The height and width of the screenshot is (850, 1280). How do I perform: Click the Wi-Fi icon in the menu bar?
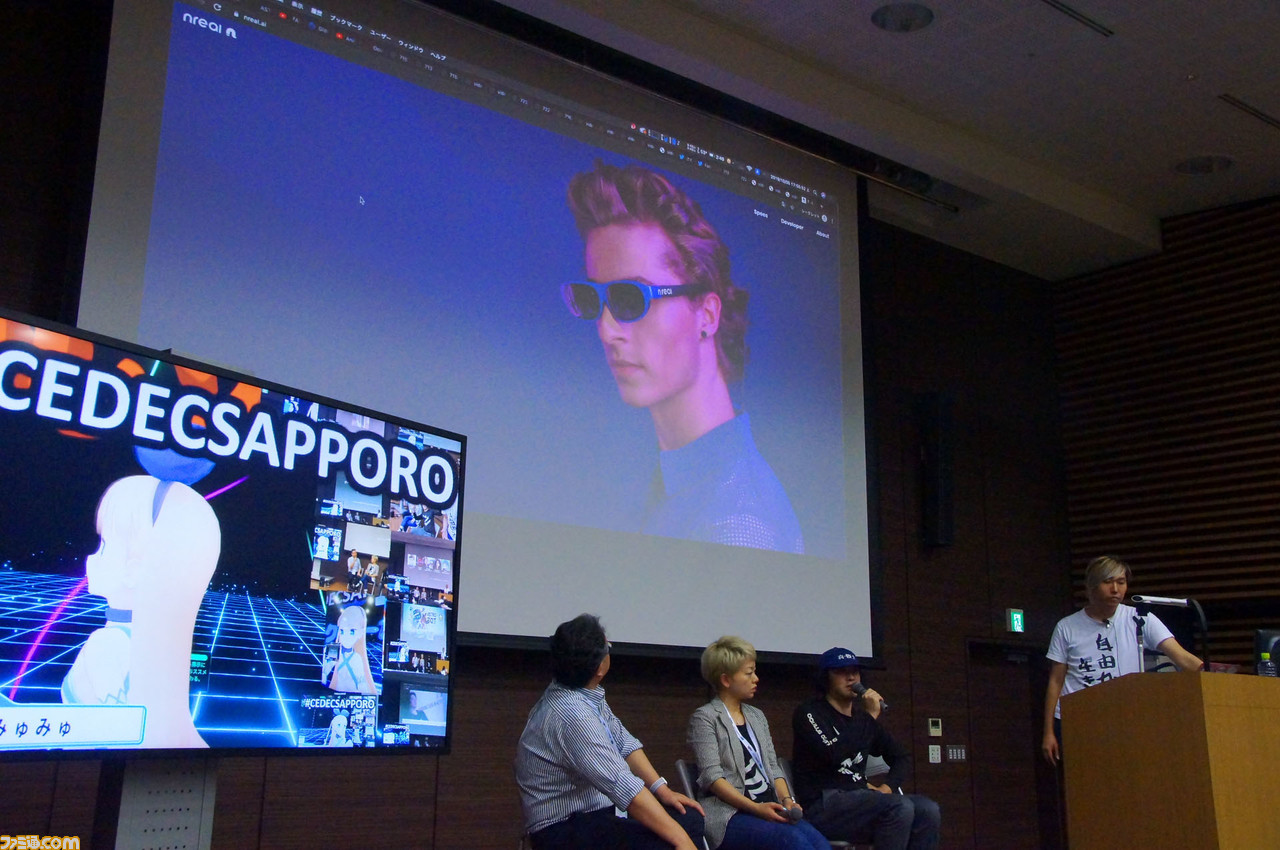pyautogui.click(x=749, y=168)
